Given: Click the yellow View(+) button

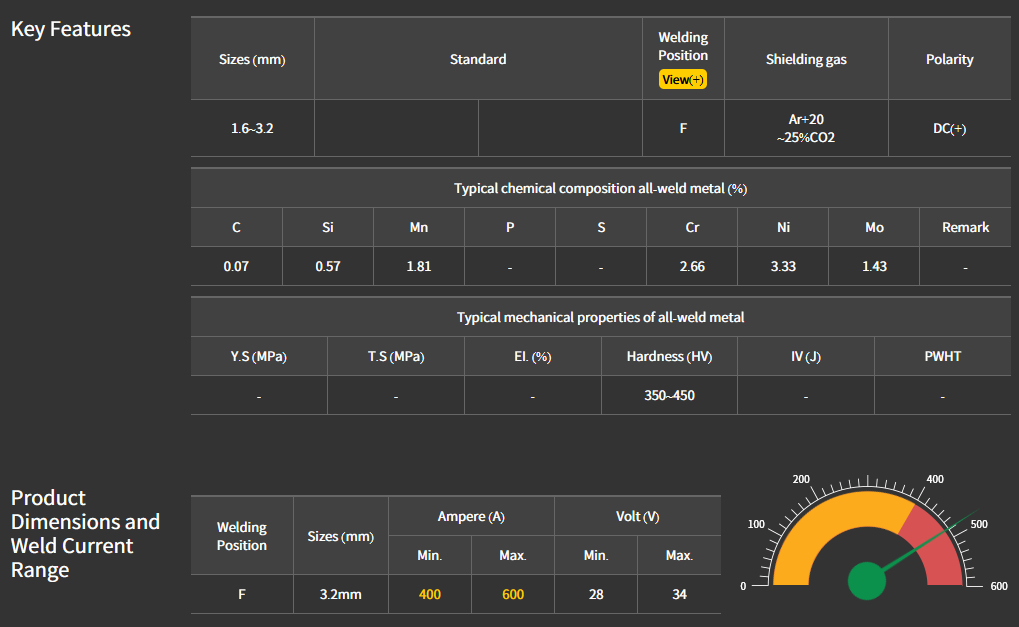Looking at the screenshot, I should pyautogui.click(x=683, y=80).
